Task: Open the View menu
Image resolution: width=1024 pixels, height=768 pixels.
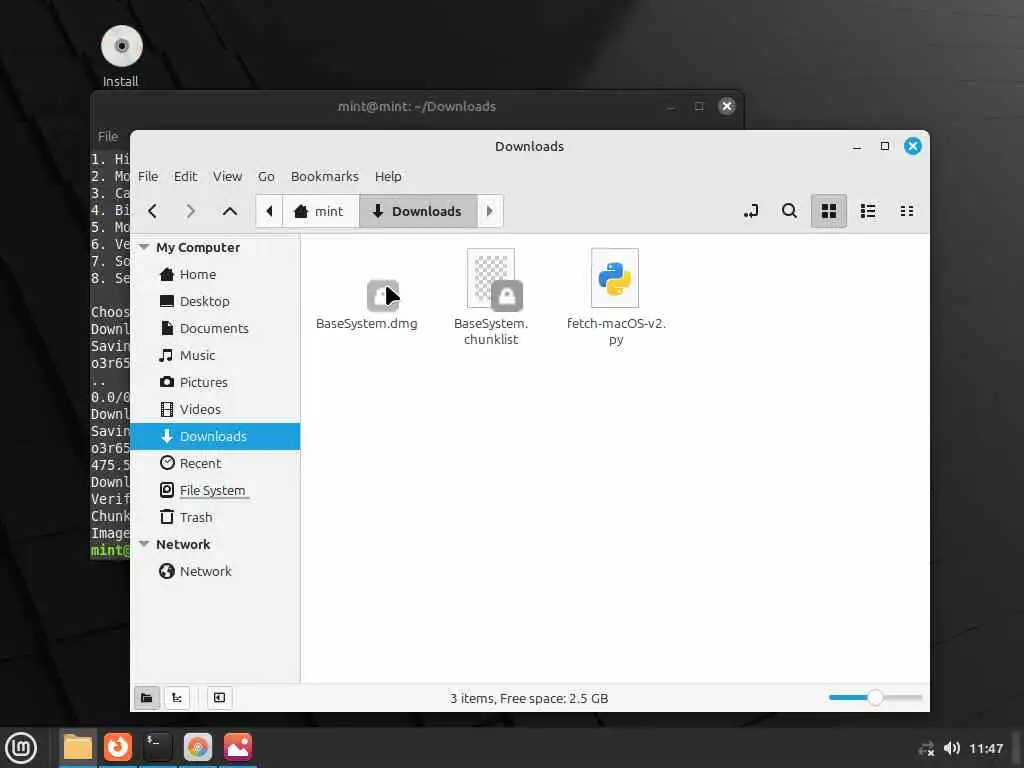Action: point(227,176)
